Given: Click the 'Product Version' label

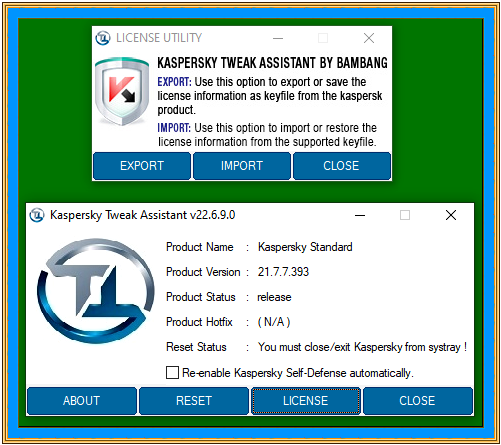Looking at the screenshot, I should [203, 272].
